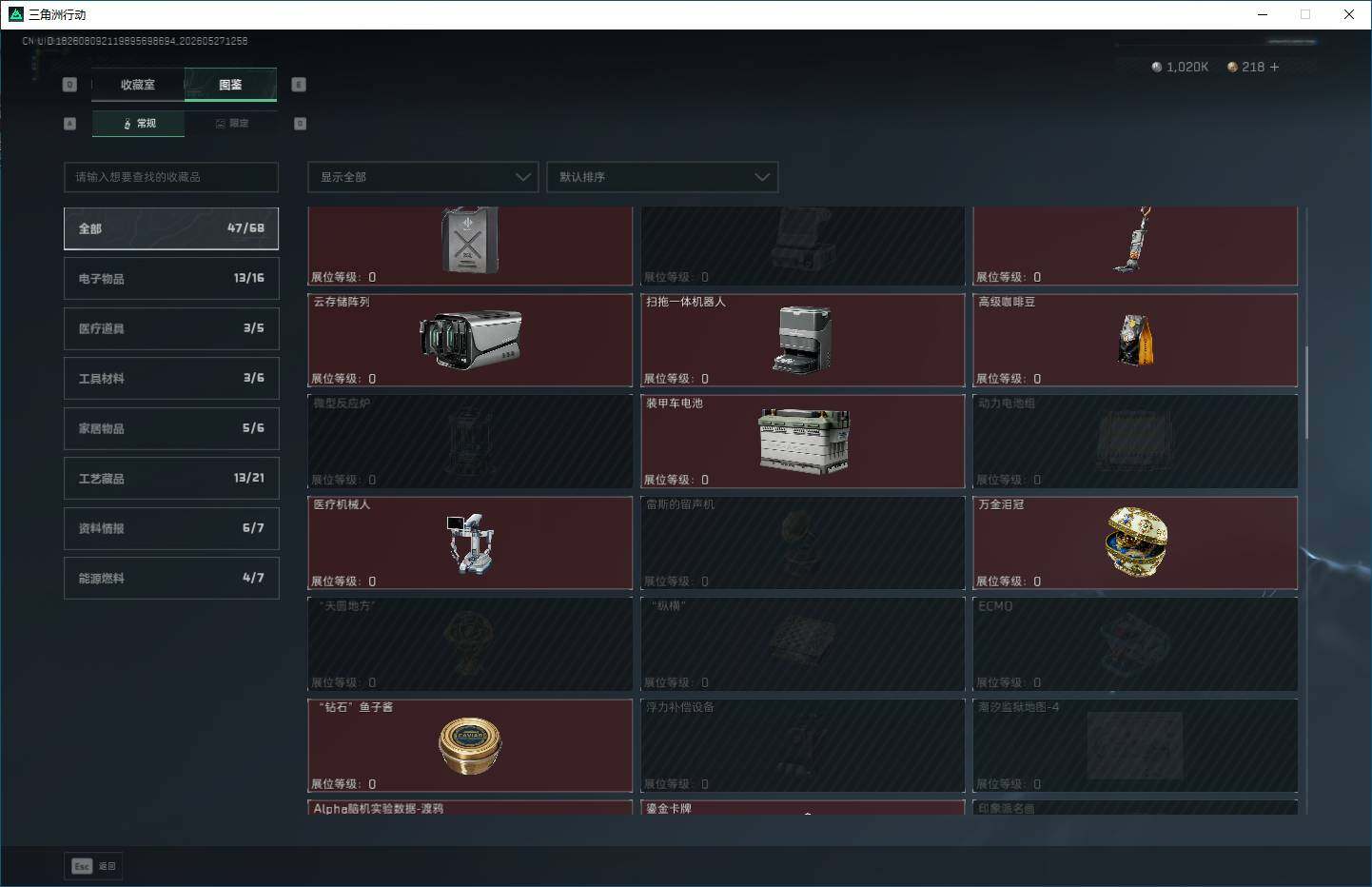Screen dimensions: 1372x887
Task: Filter list by 全部 47/68 category
Action: [x=171, y=228]
